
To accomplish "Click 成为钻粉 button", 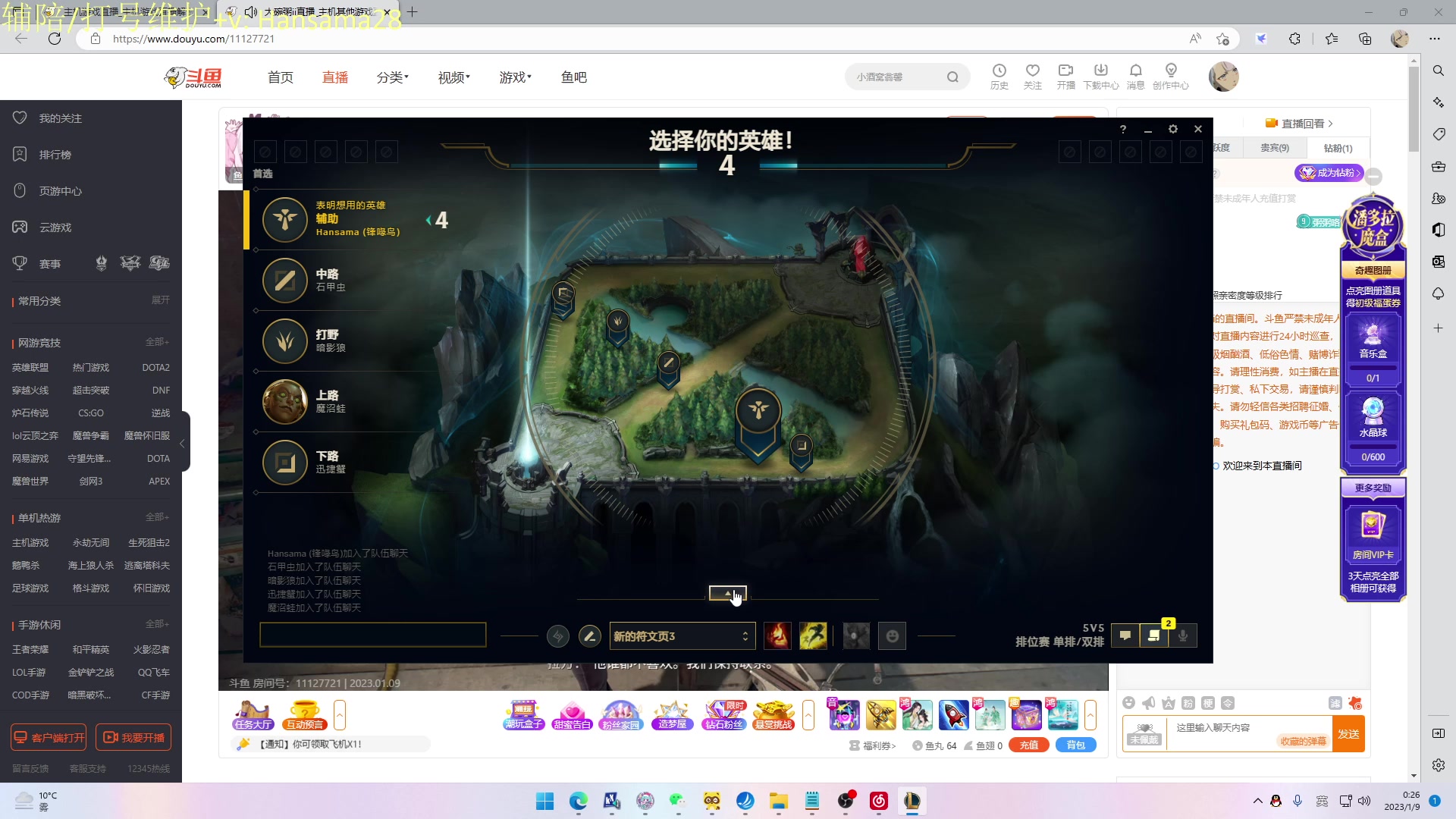I will [1329, 173].
